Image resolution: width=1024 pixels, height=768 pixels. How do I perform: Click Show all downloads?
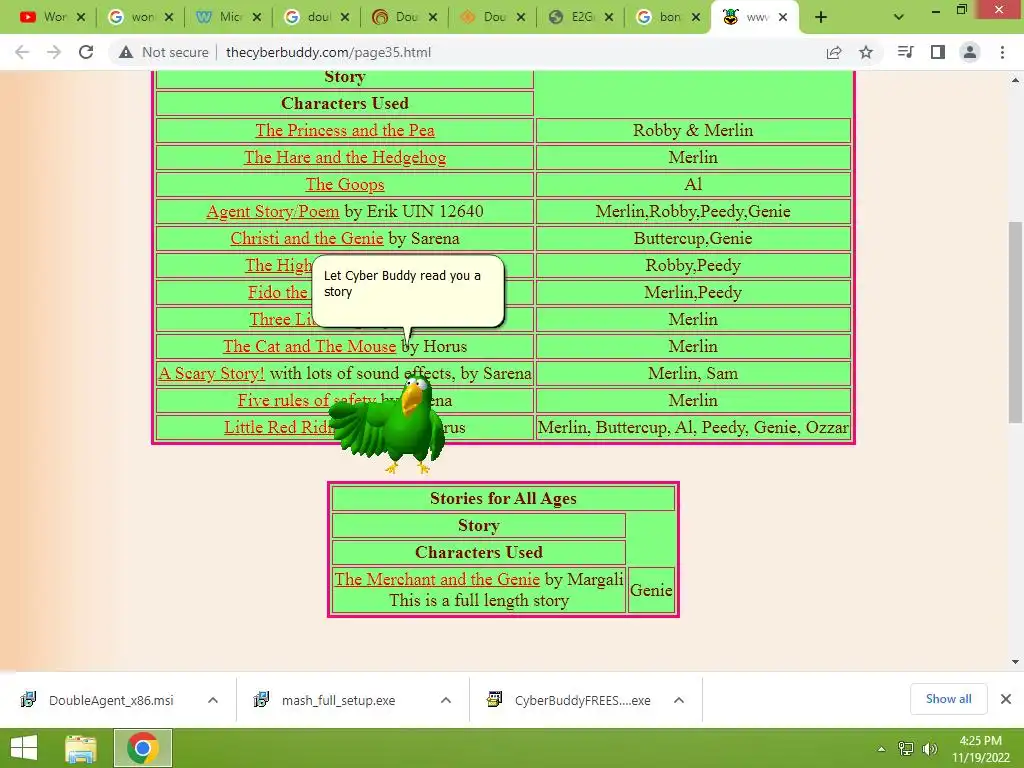pos(948,699)
